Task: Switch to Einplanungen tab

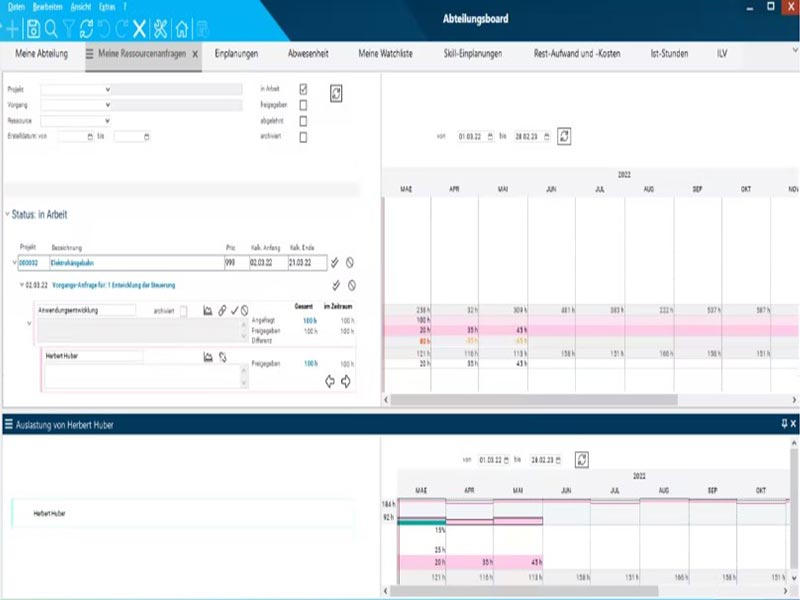Action: [236, 54]
